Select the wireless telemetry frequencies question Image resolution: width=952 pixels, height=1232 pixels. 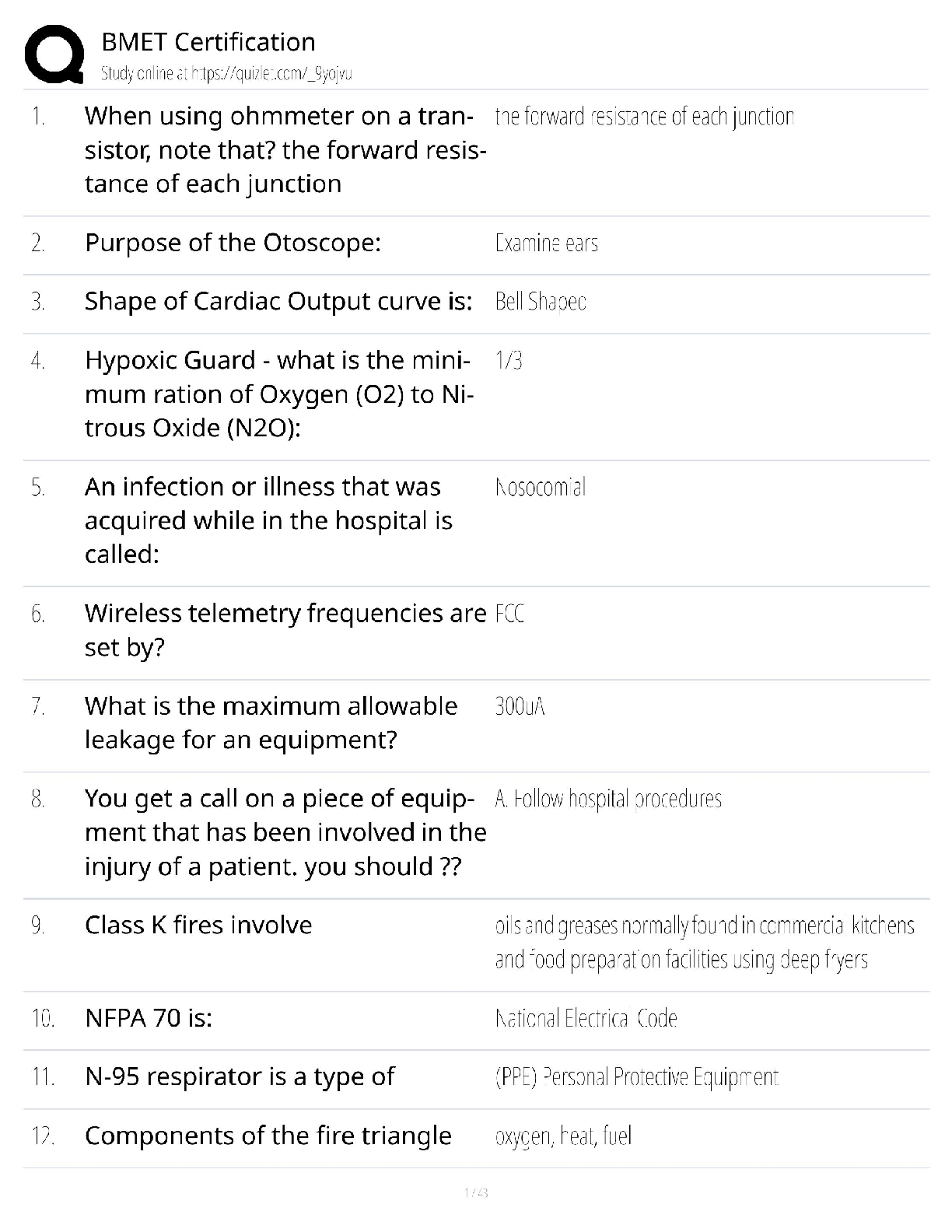(x=285, y=629)
